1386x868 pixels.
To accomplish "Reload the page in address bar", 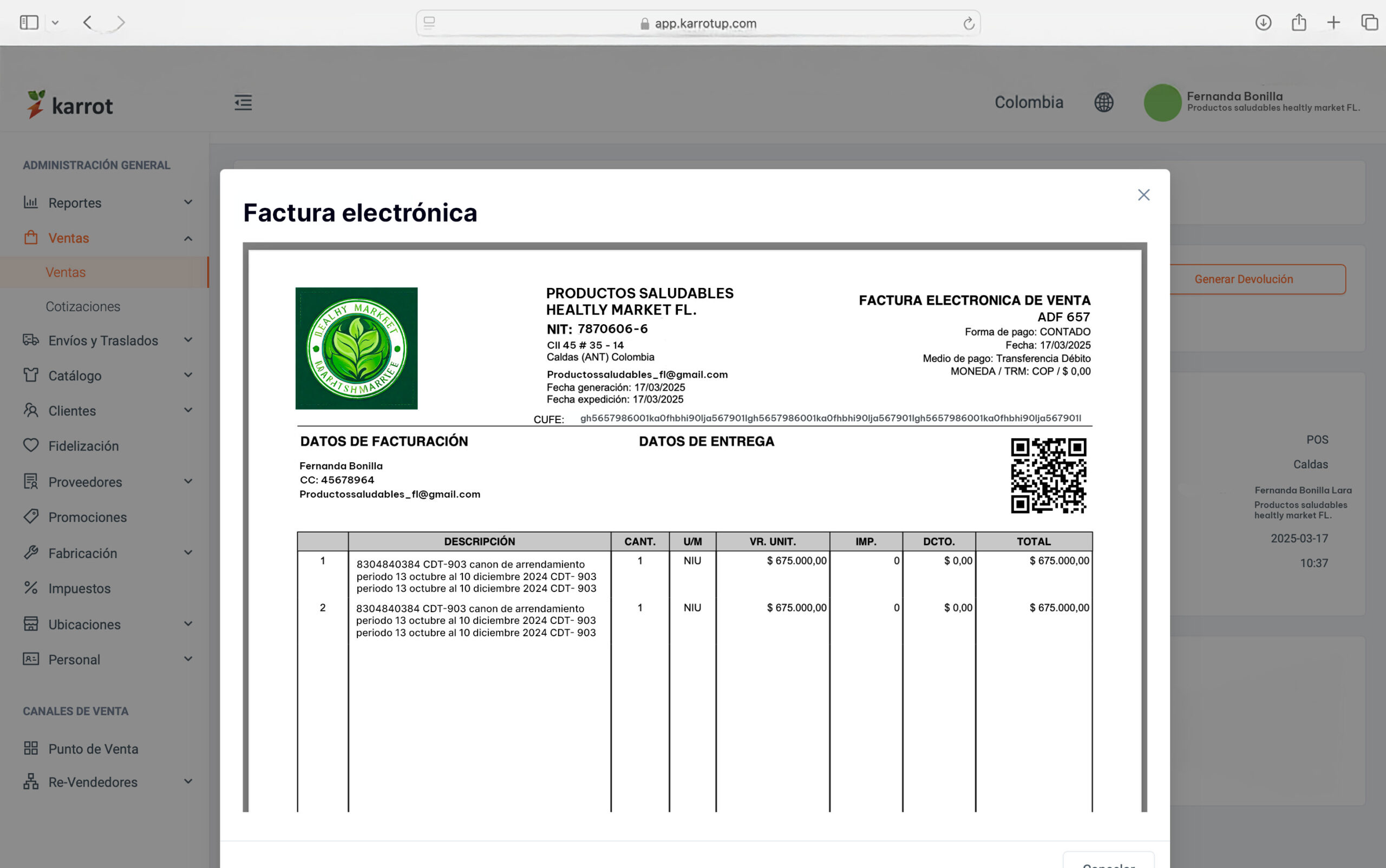I will (969, 23).
